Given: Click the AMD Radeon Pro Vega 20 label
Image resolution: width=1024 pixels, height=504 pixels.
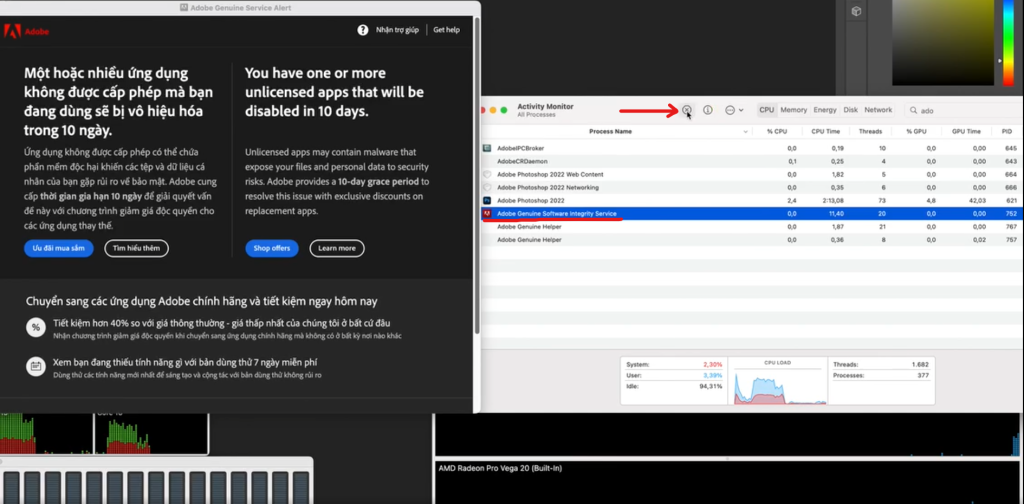Looking at the screenshot, I should click(500, 468).
